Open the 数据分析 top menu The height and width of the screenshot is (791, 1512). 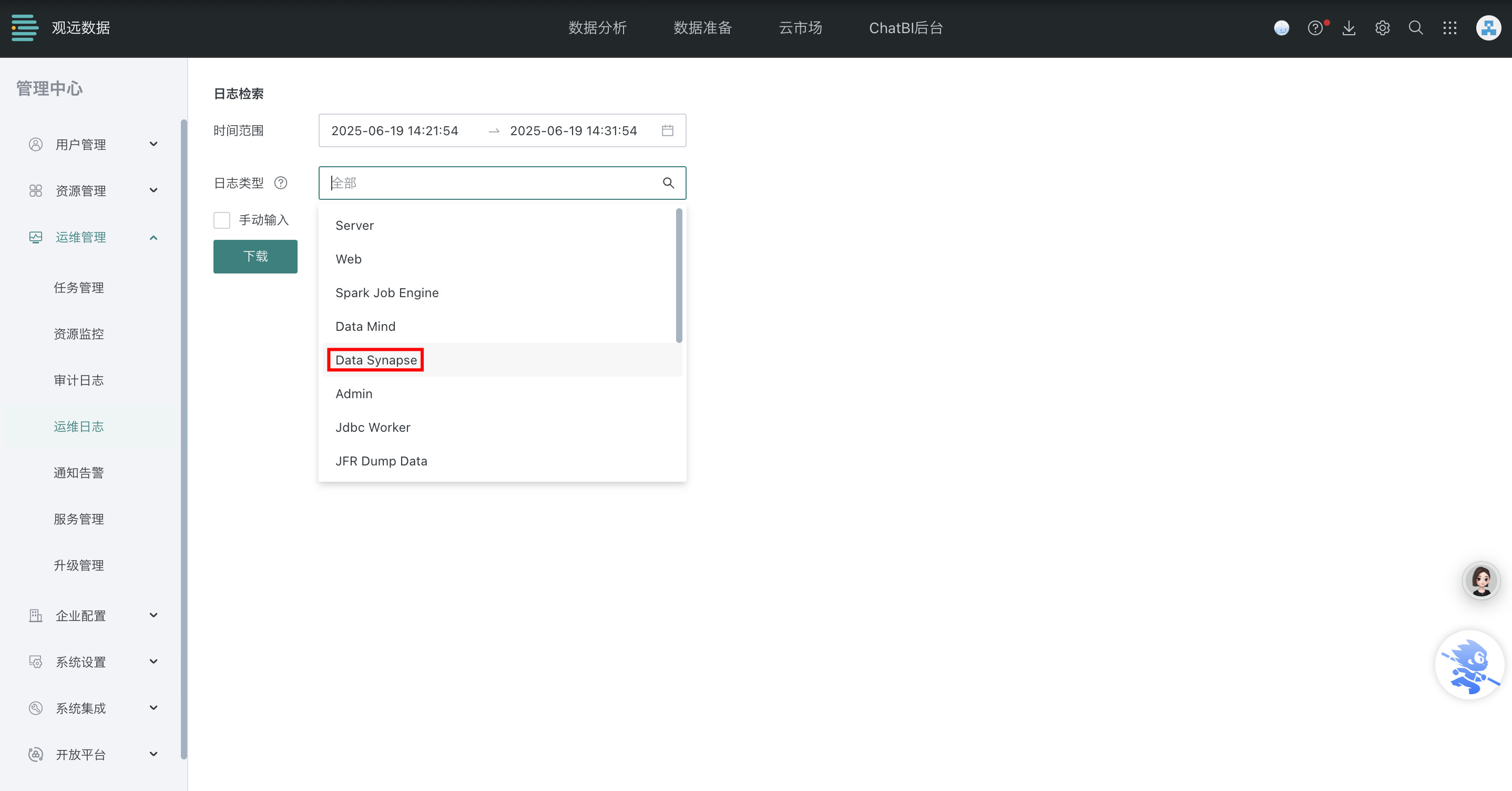coord(597,27)
